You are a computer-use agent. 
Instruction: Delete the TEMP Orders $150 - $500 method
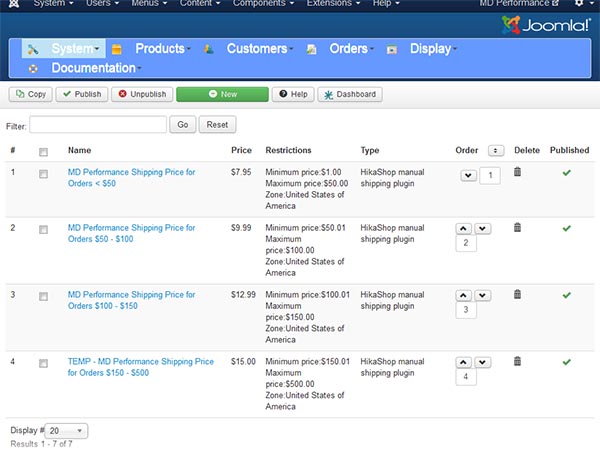517,361
